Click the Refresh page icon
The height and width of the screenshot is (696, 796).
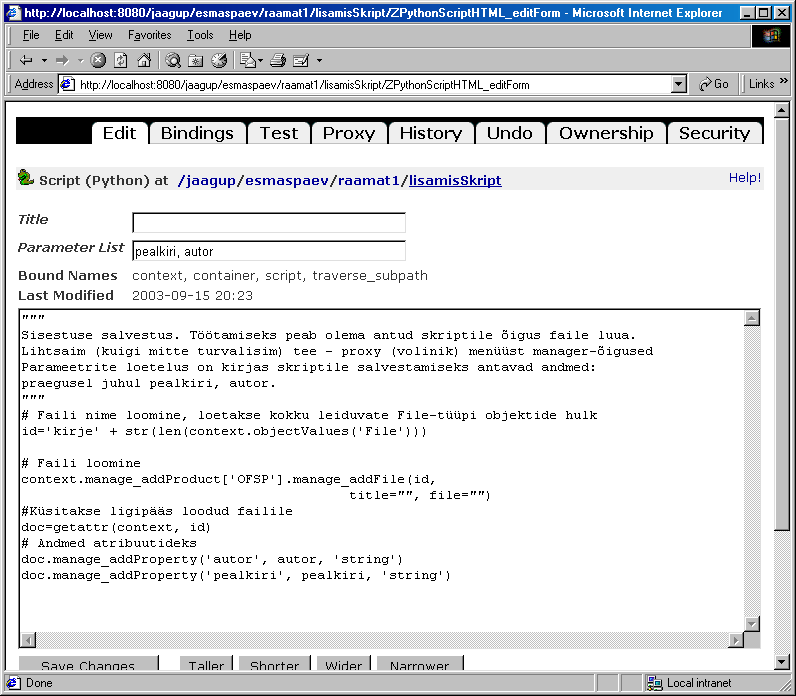click(121, 60)
